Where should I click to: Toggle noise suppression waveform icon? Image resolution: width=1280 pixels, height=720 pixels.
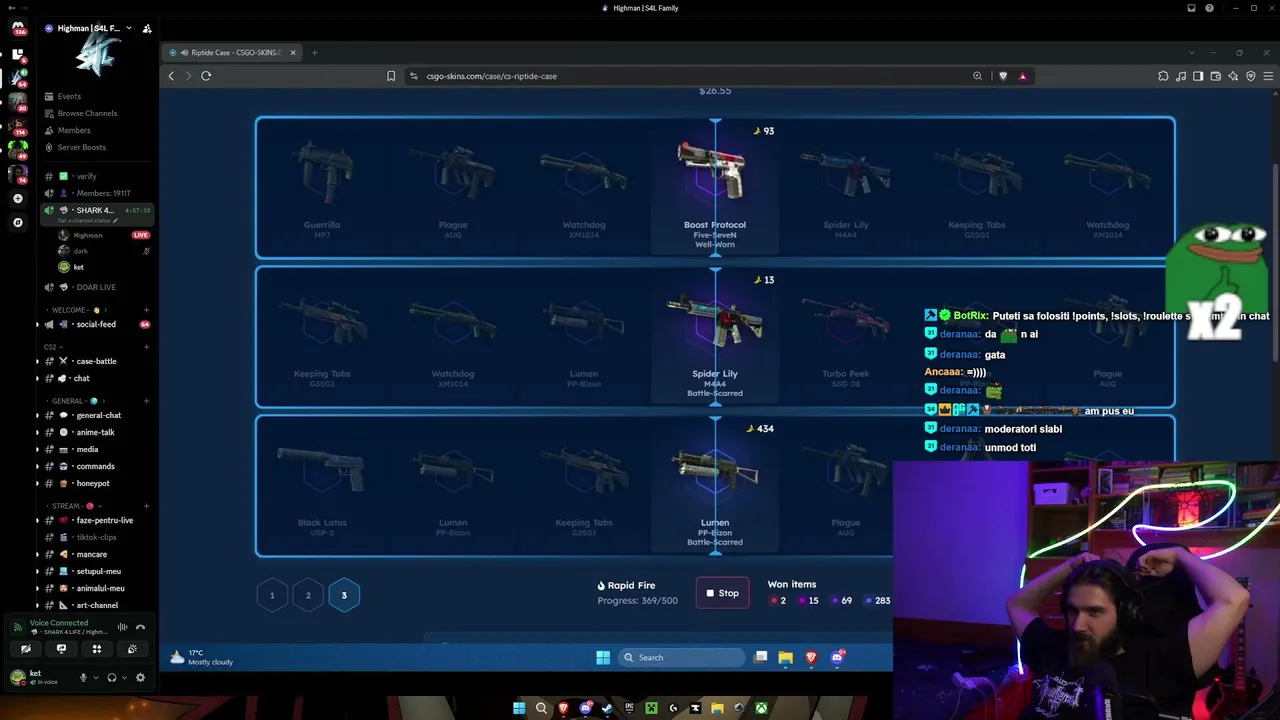click(x=122, y=627)
